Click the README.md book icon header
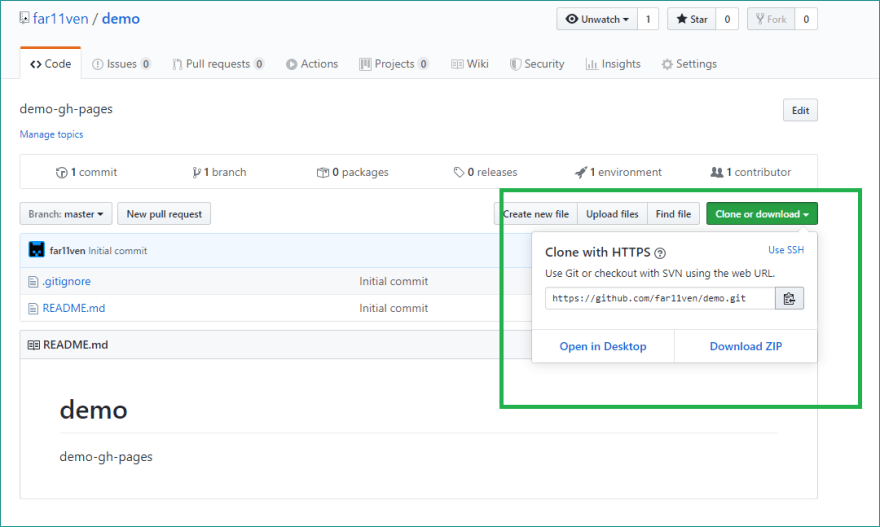 tap(34, 345)
